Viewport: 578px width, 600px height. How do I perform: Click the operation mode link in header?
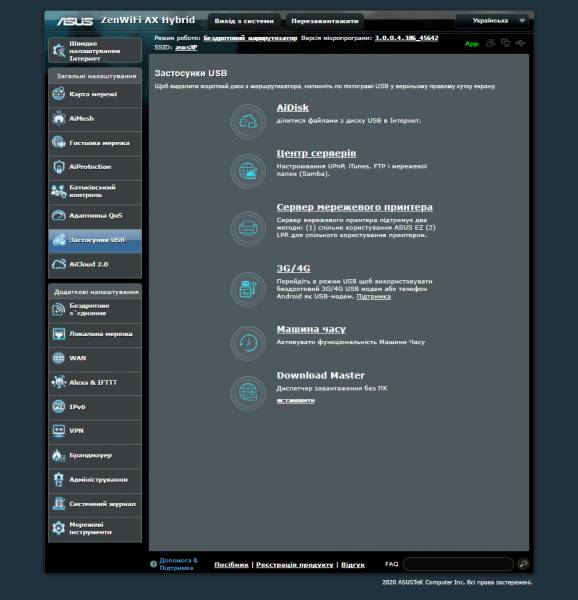[250, 38]
